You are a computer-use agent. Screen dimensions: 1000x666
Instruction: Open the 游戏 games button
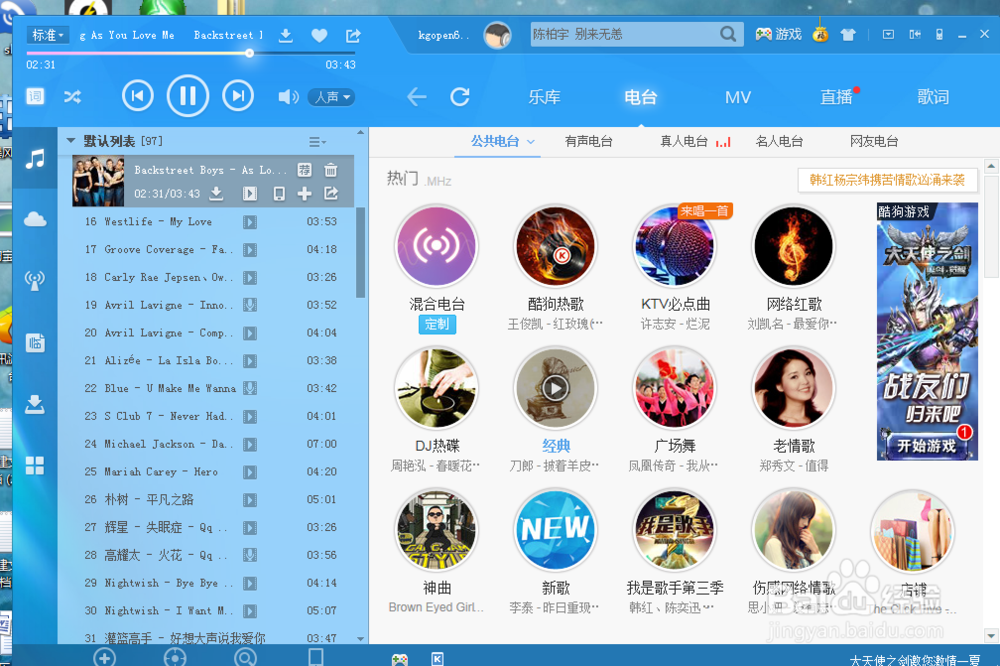tap(779, 34)
